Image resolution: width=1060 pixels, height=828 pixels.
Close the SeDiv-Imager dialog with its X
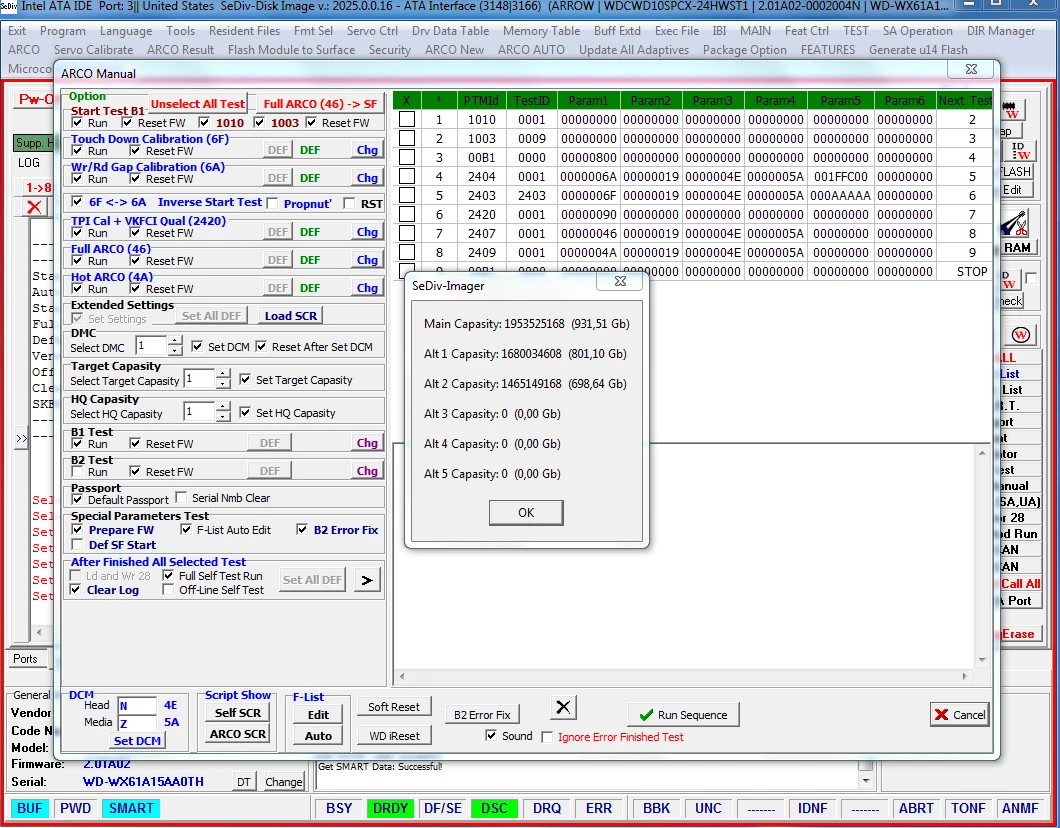pos(620,282)
